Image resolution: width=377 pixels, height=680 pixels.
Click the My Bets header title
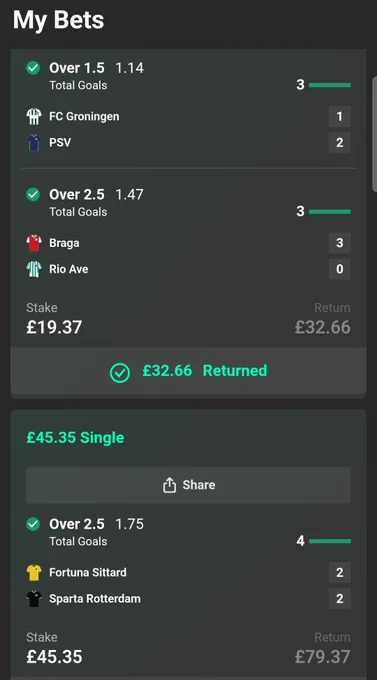click(59, 20)
